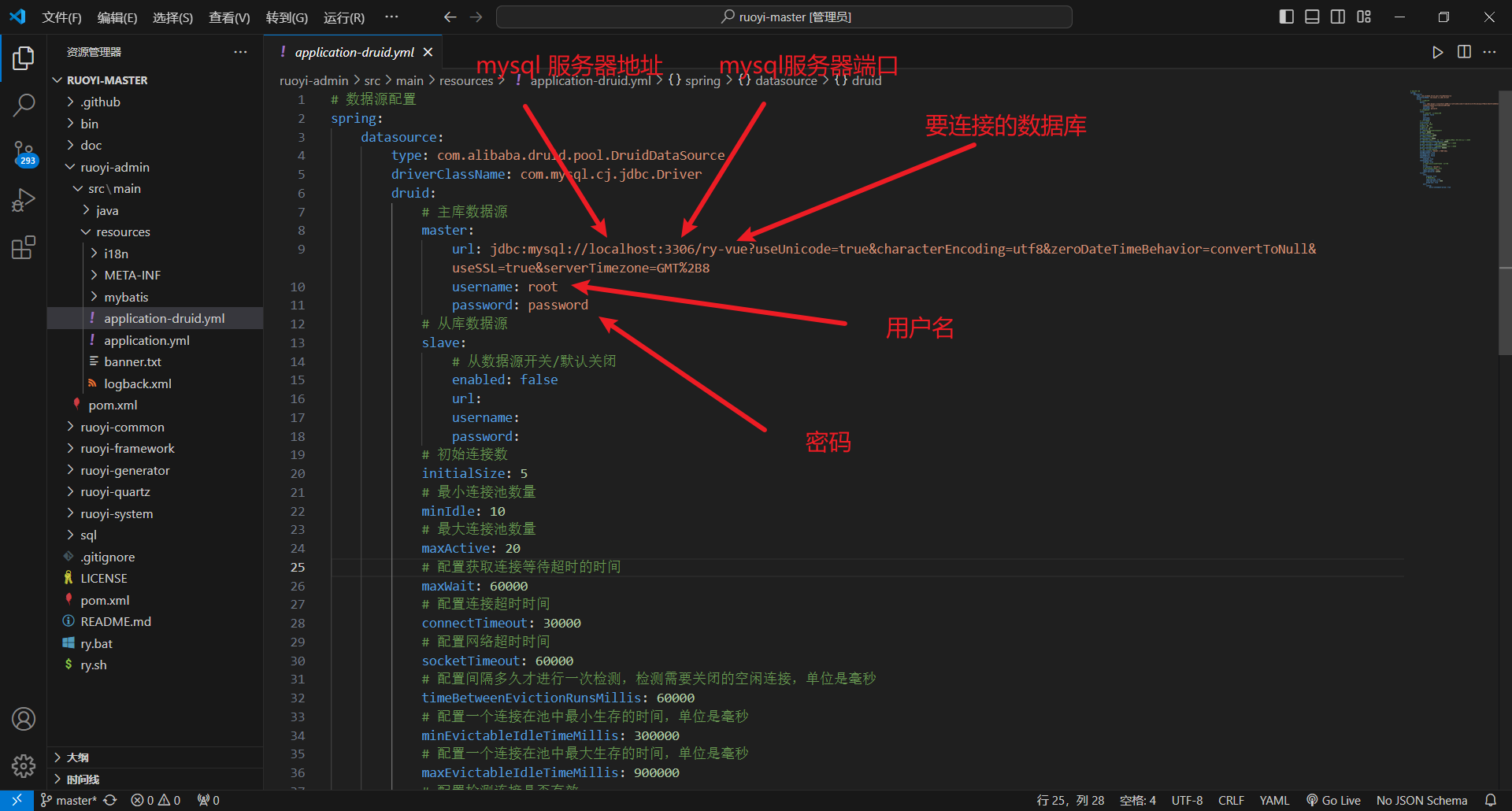The height and width of the screenshot is (811, 1512).
Task: Open banner.txt in the file tree
Action: click(132, 361)
